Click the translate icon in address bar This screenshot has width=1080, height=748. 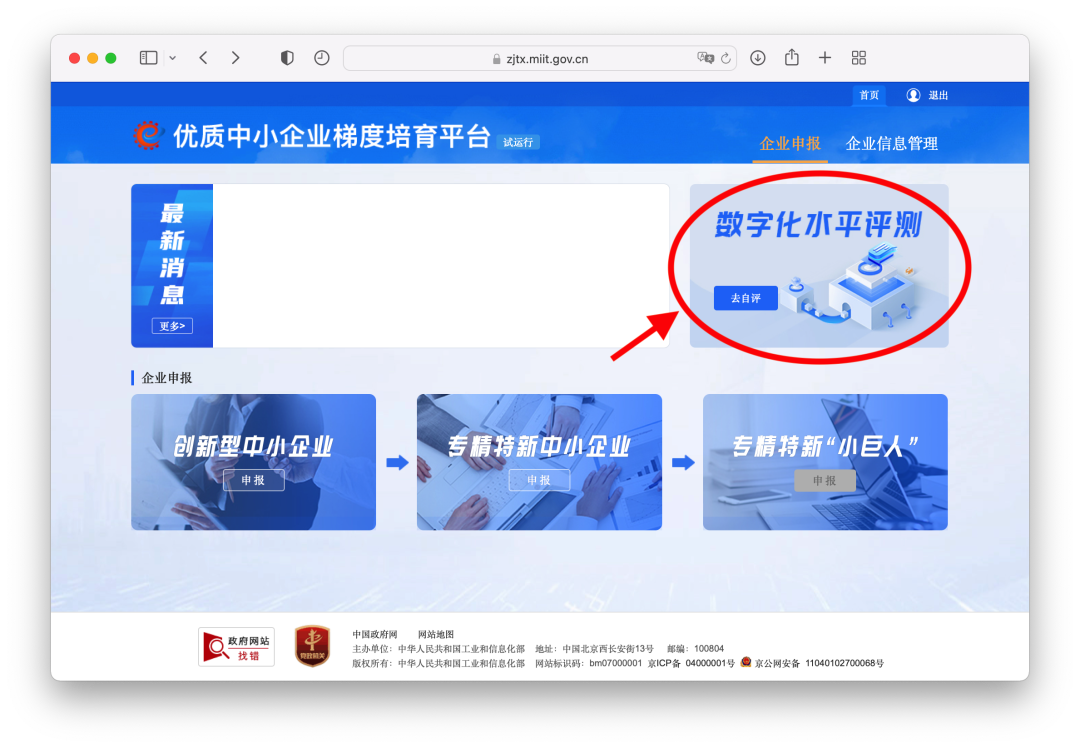(x=705, y=58)
